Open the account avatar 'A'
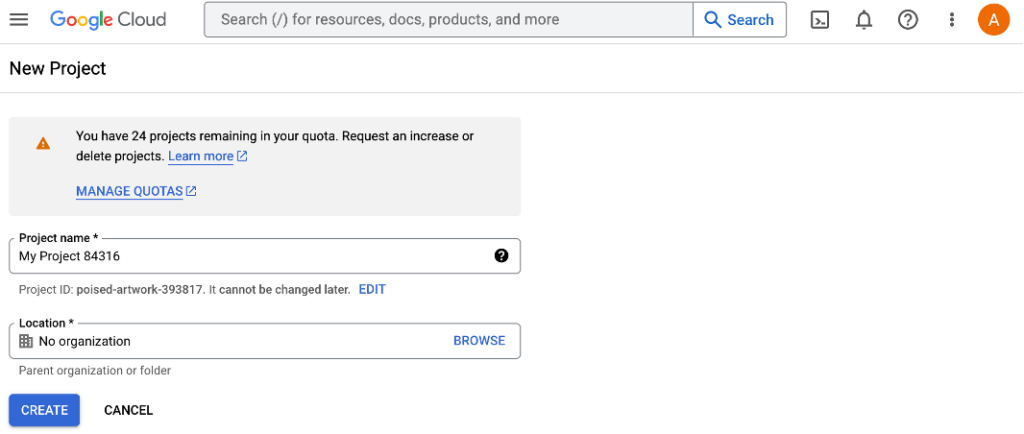 pos(993,20)
